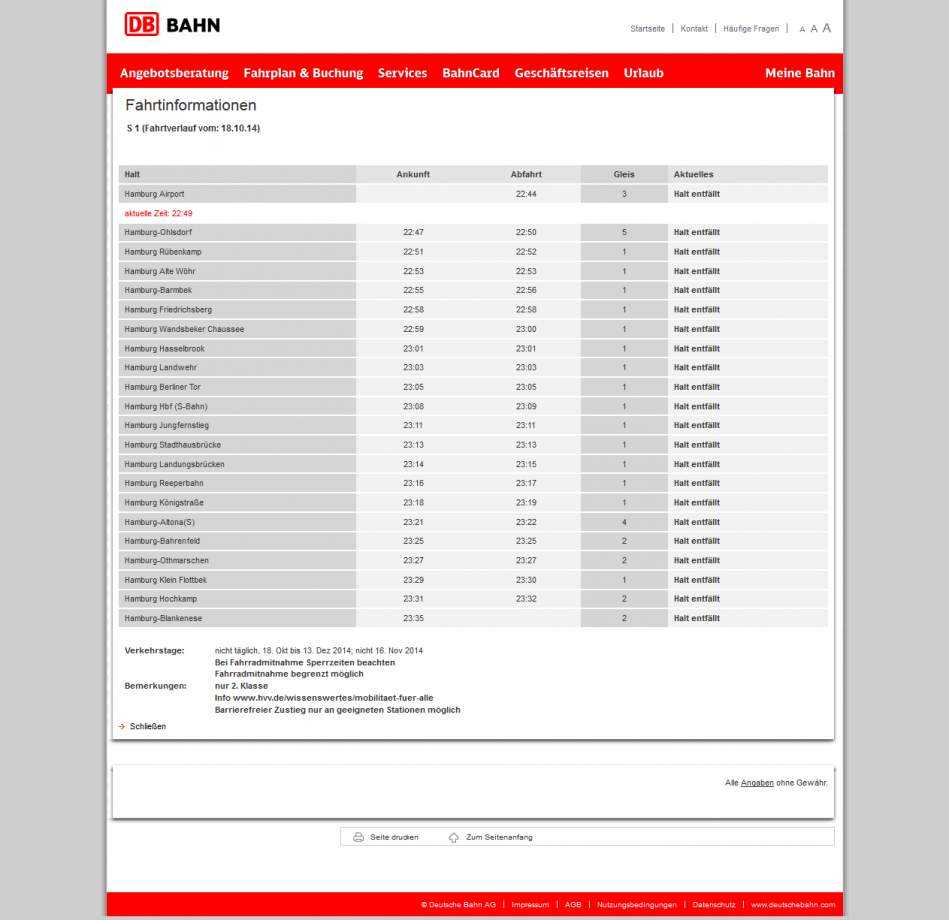Select smallest font size A
Screen dimensions: 949x920
pos(802,29)
